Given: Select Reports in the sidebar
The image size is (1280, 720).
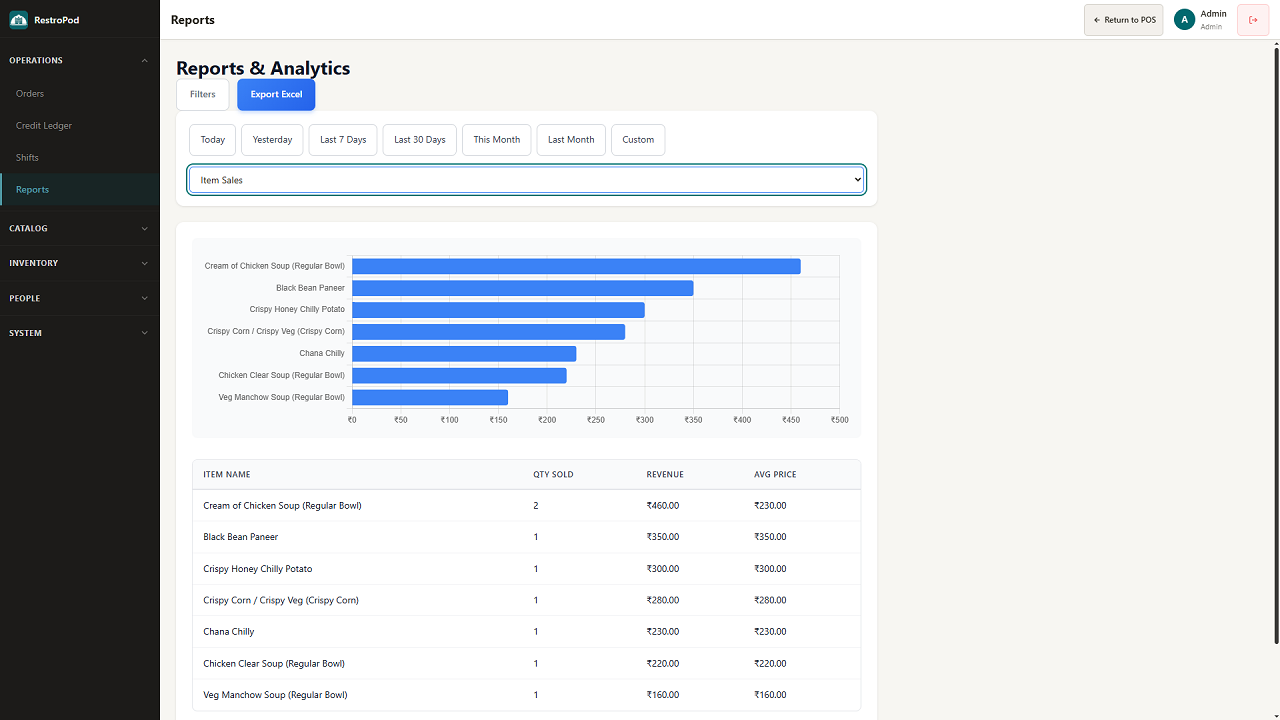Looking at the screenshot, I should pos(80,190).
